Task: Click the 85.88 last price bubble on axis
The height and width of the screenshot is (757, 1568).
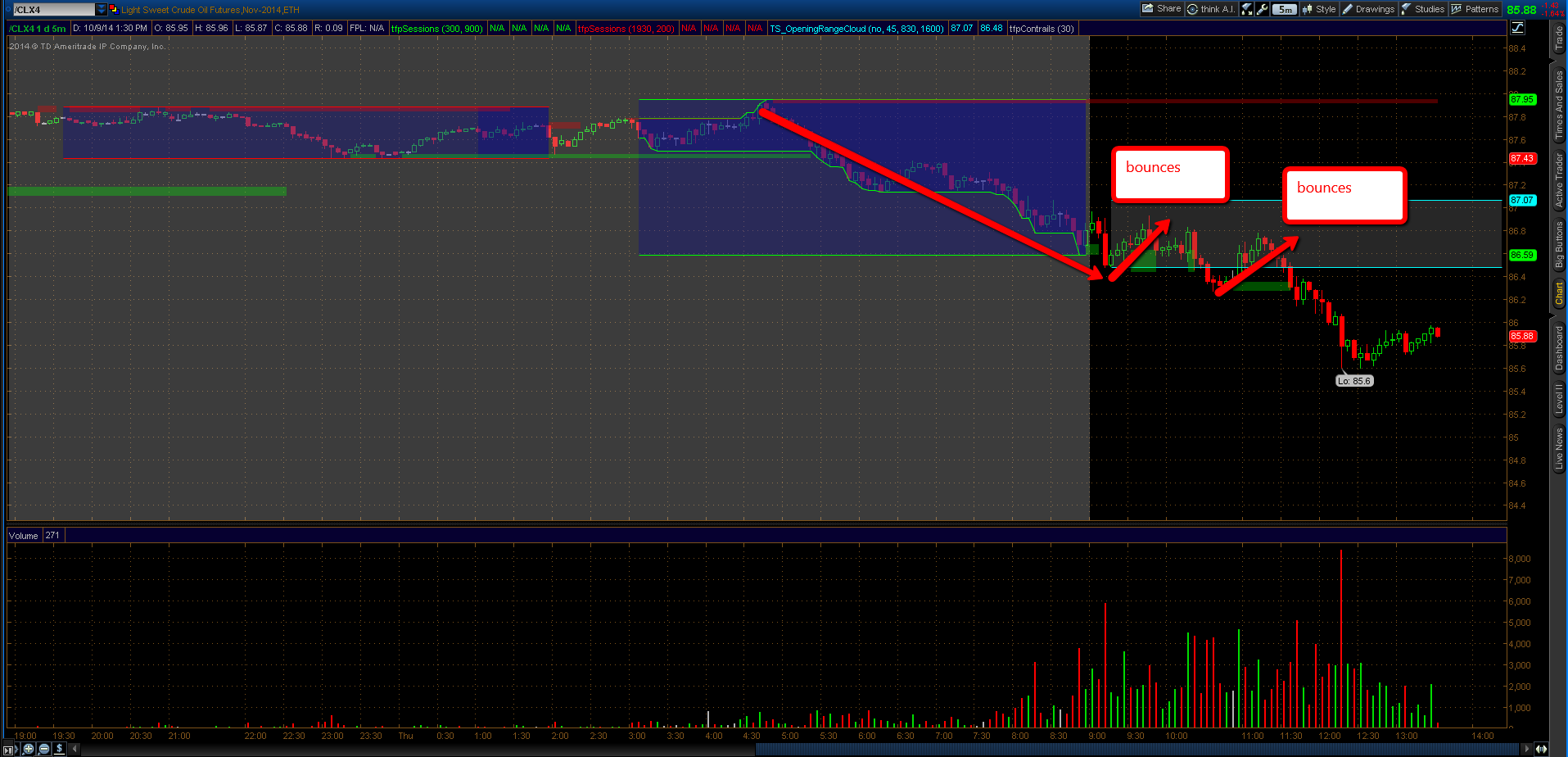Action: [1522, 337]
